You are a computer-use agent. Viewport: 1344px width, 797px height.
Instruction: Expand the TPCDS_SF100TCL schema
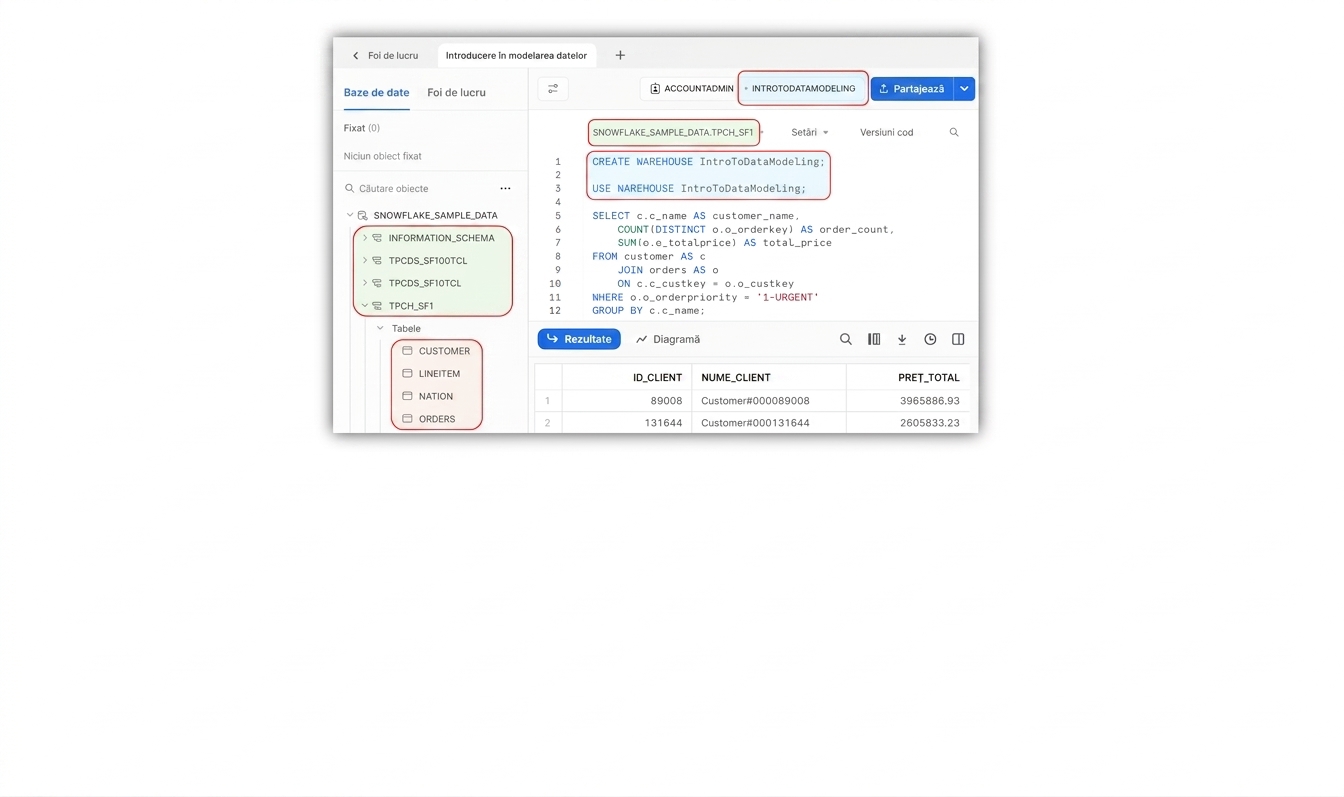pyautogui.click(x=365, y=260)
